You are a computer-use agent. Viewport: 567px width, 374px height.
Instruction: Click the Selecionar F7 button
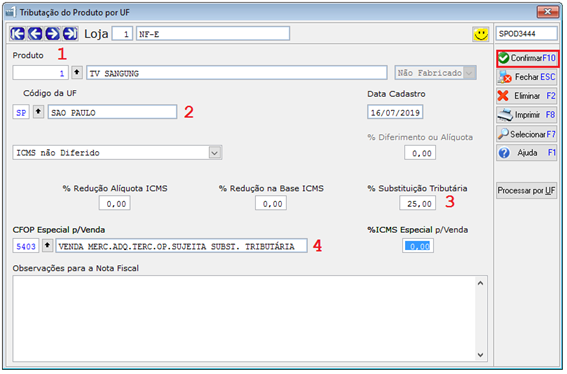526,134
